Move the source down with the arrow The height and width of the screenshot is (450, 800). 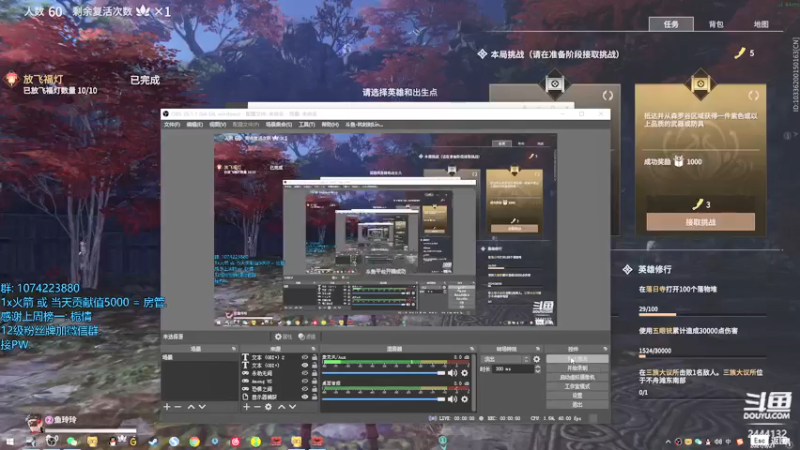tap(292, 407)
